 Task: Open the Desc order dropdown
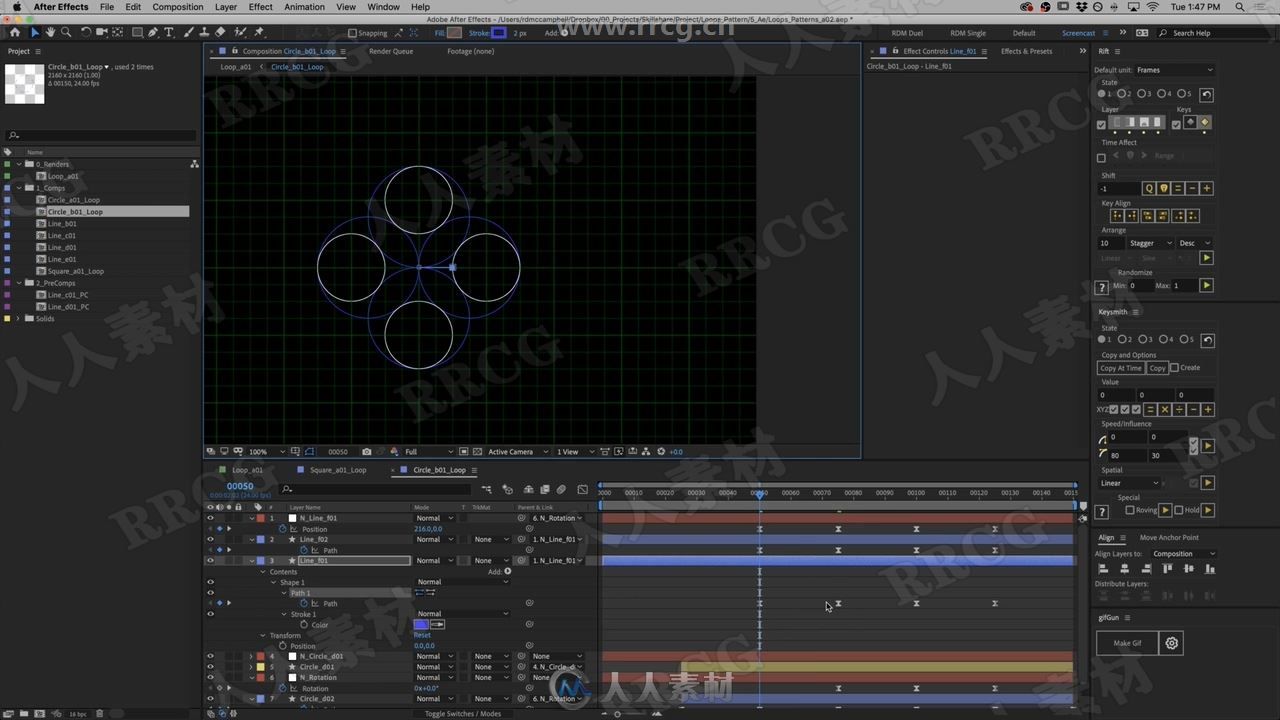(x=1194, y=243)
